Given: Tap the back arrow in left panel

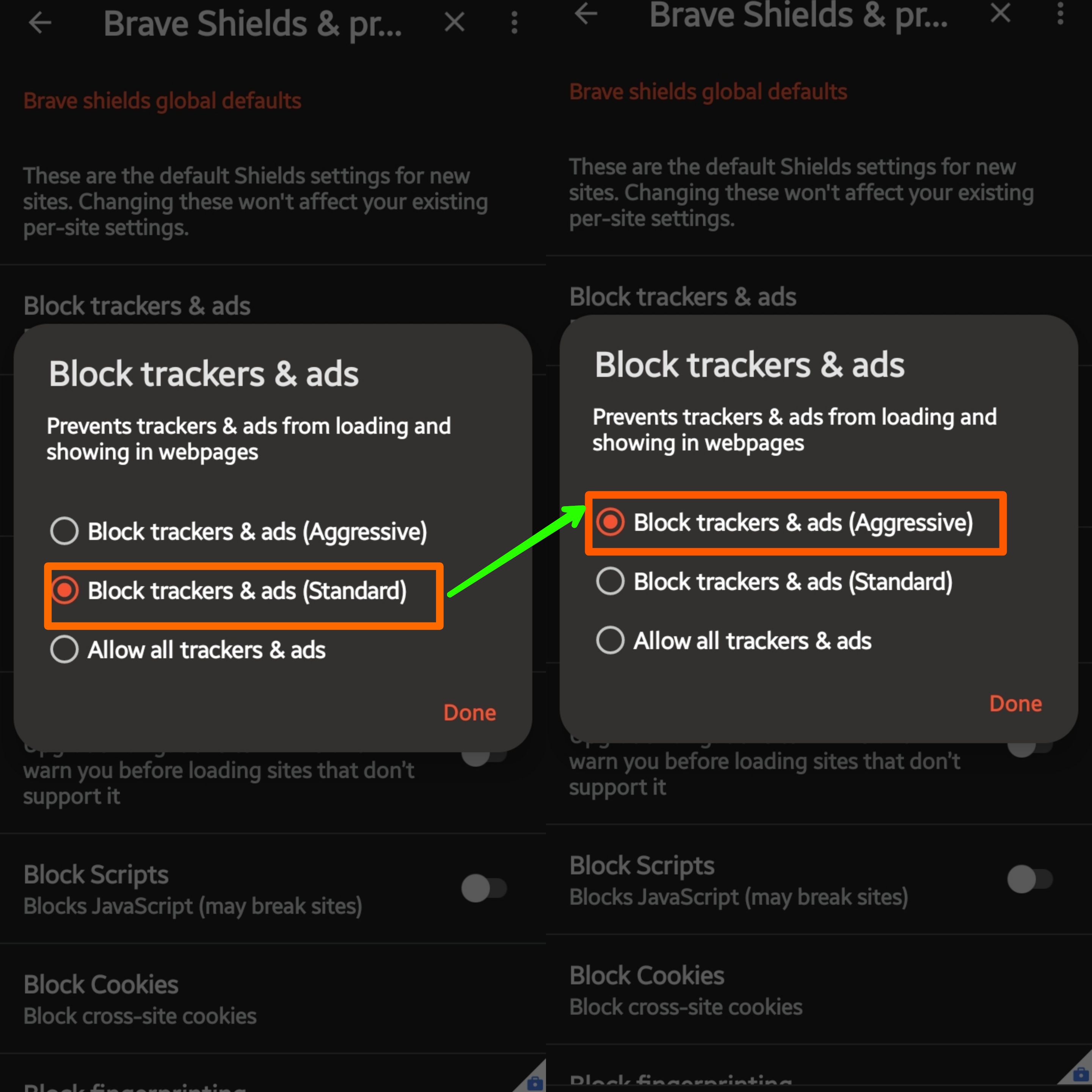Looking at the screenshot, I should click(x=39, y=23).
